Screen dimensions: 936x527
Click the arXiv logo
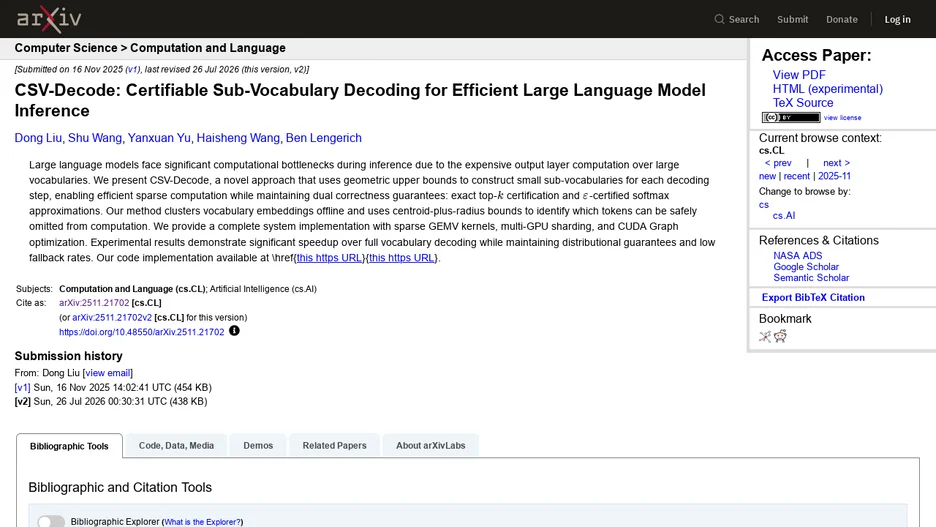(x=49, y=19)
